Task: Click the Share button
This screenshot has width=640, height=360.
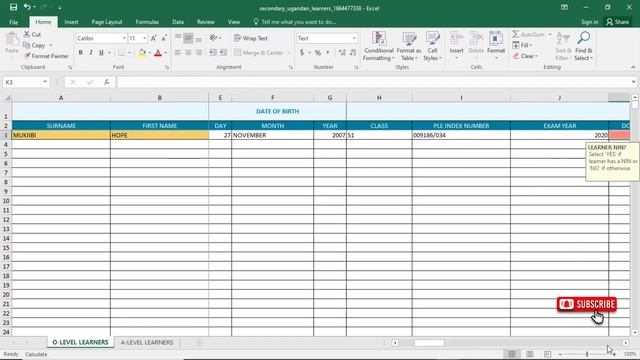Action: [618, 22]
